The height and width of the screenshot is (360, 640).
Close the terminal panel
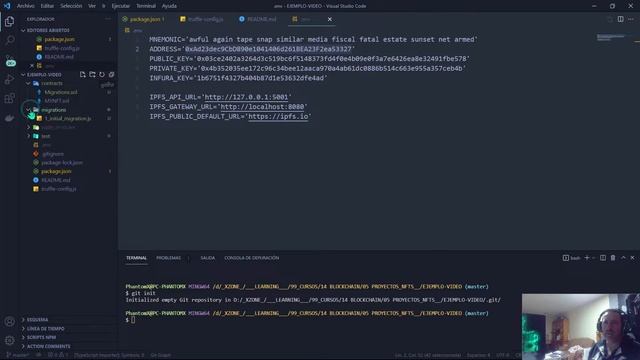(x=632, y=258)
